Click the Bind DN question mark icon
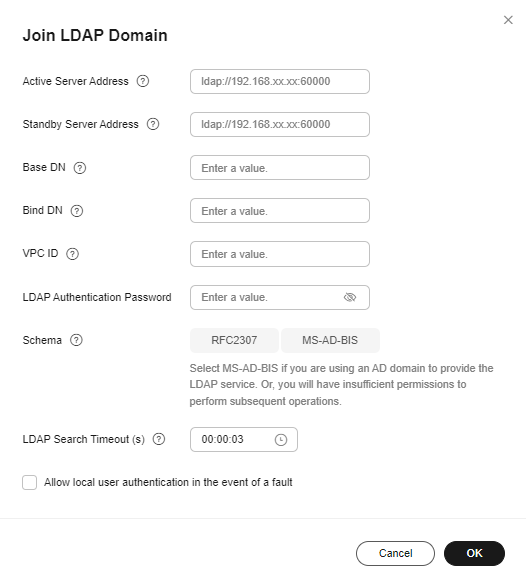 point(77,211)
